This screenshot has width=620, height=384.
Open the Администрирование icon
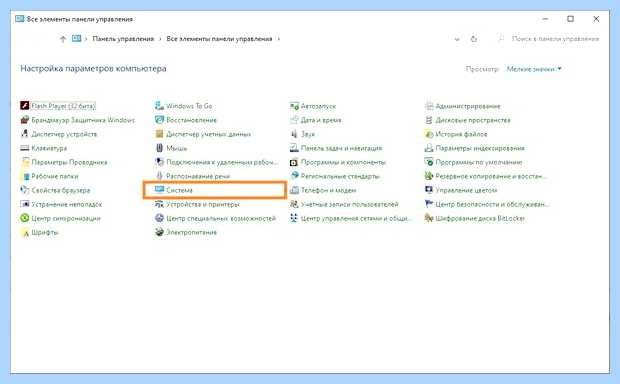click(429, 106)
